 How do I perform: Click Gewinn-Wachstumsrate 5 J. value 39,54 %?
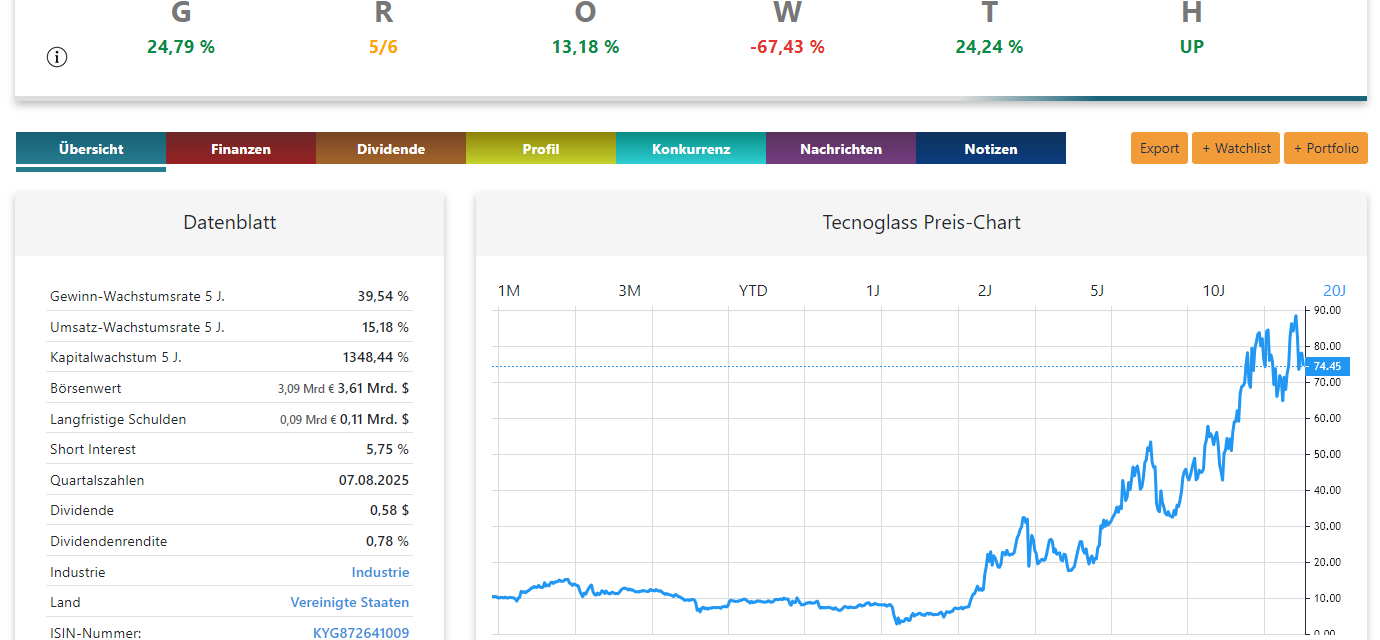(383, 297)
